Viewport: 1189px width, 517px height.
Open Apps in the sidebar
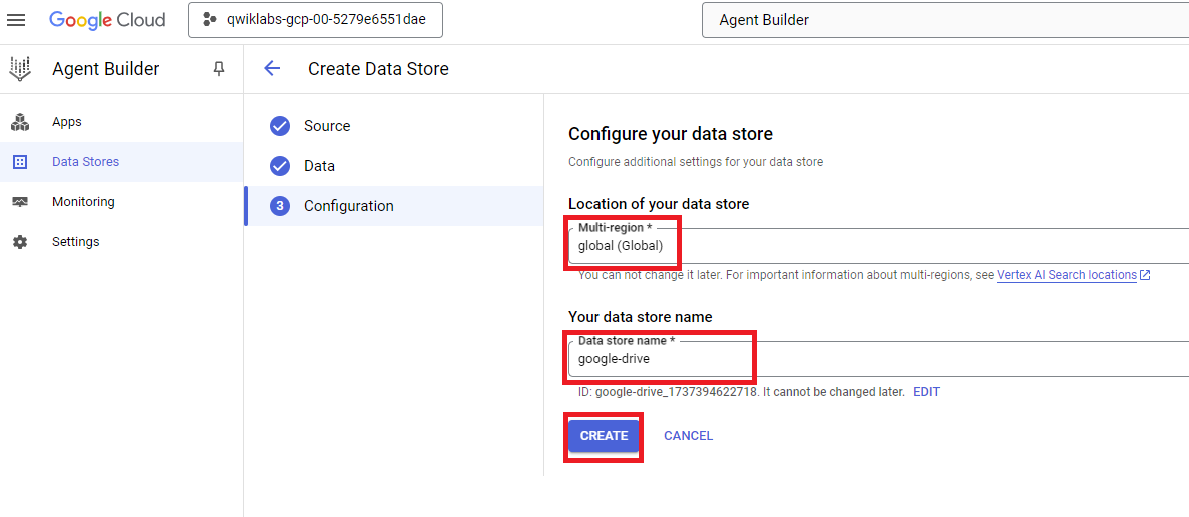point(121,122)
